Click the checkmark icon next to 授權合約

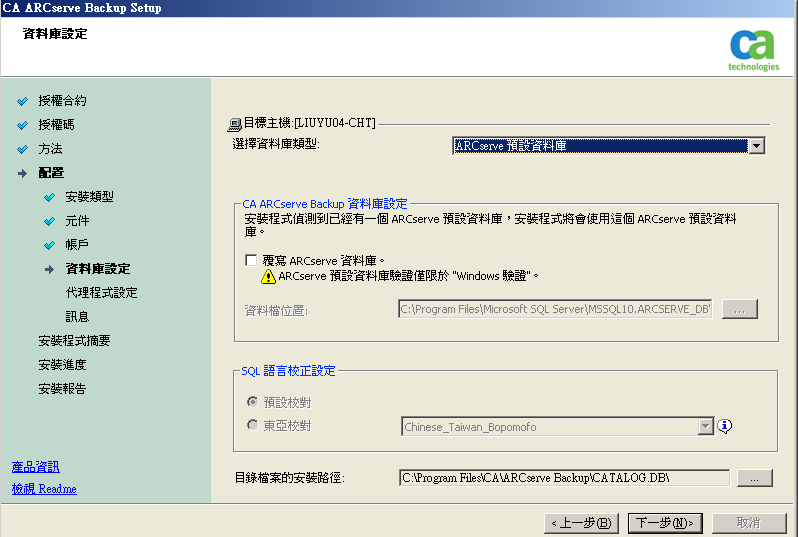pyautogui.click(x=22, y=101)
